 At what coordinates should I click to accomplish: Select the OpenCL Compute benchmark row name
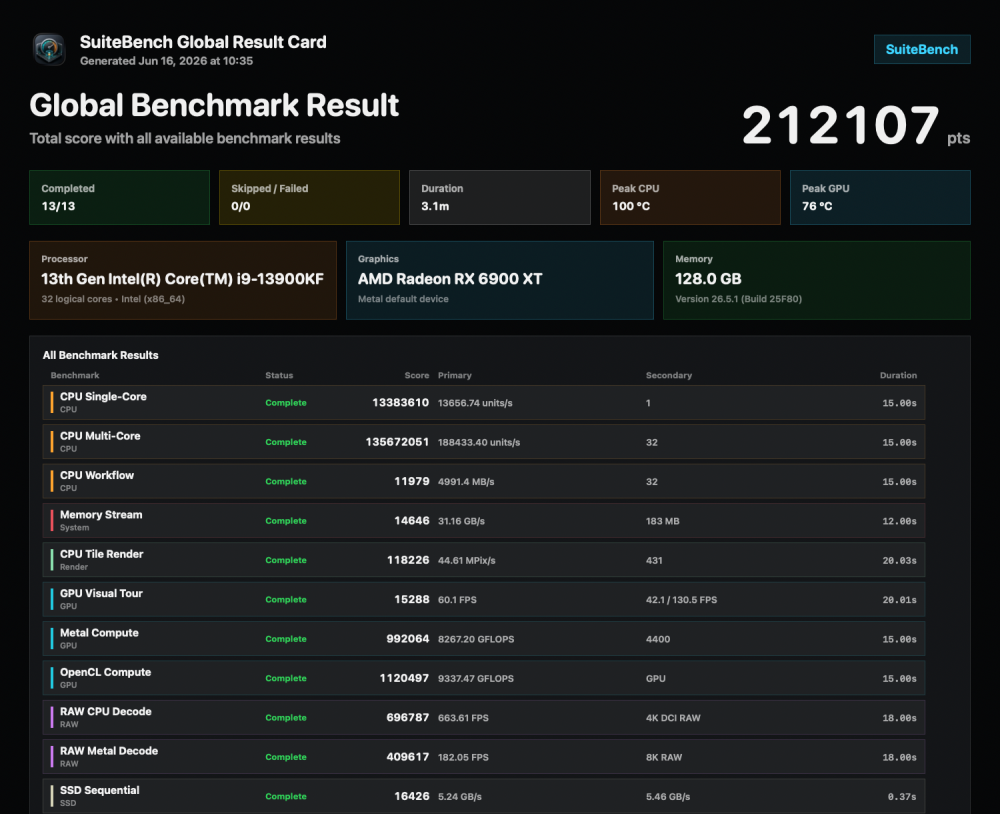tap(106, 672)
